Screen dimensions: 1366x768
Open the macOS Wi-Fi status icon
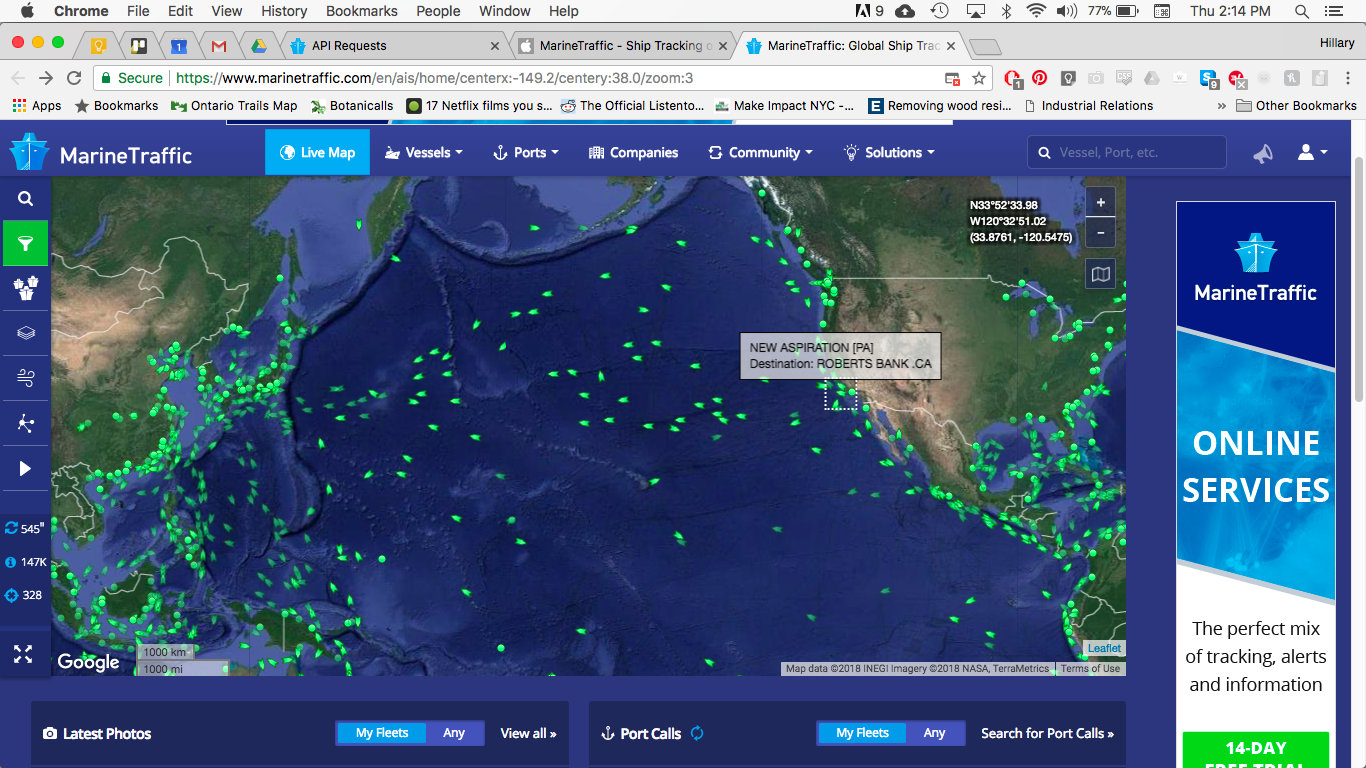1035,11
